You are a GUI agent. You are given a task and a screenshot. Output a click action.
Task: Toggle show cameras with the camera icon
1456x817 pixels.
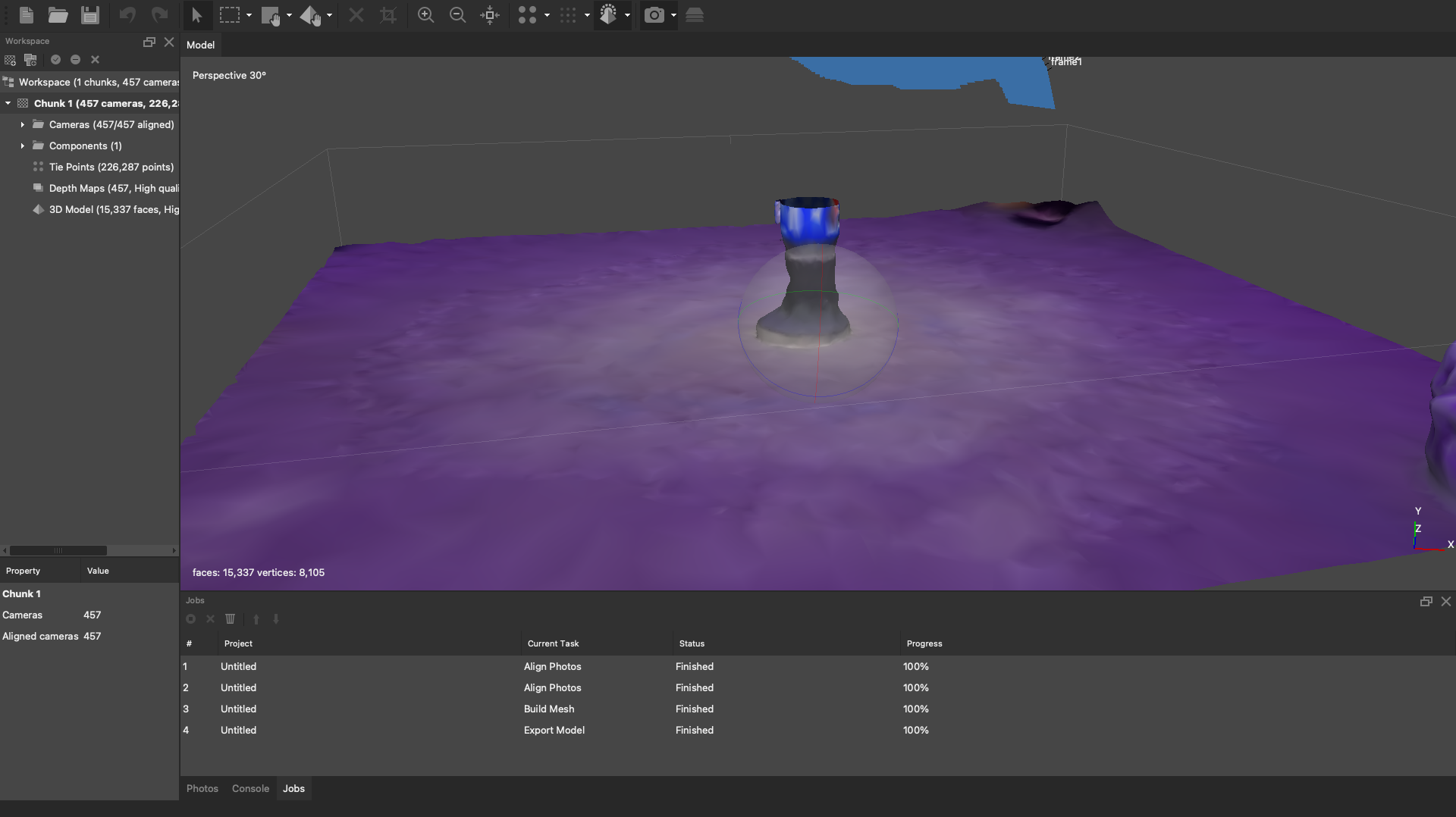(654, 15)
